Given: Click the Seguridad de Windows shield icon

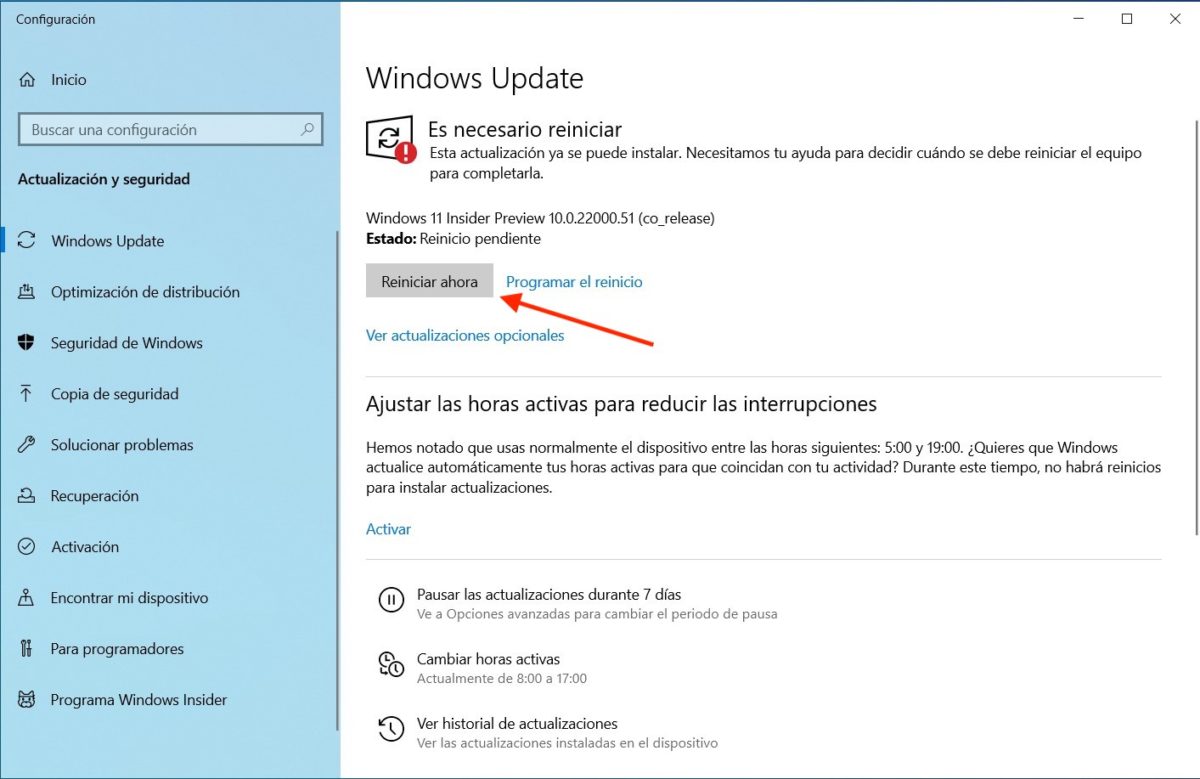Looking at the screenshot, I should coord(27,343).
